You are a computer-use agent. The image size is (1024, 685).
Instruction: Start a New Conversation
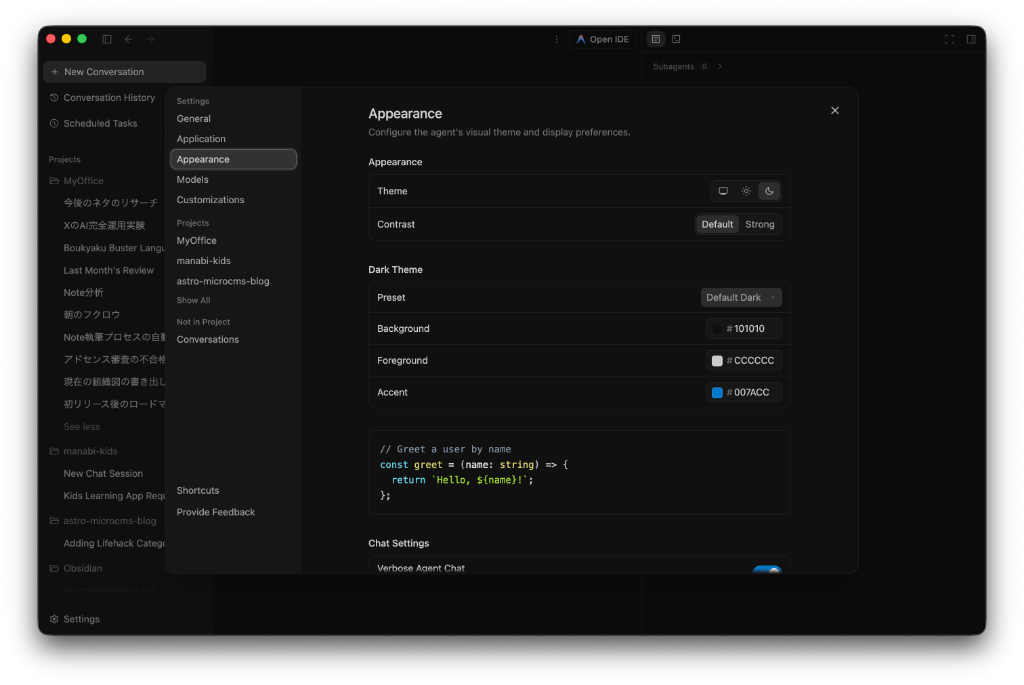tap(124, 72)
